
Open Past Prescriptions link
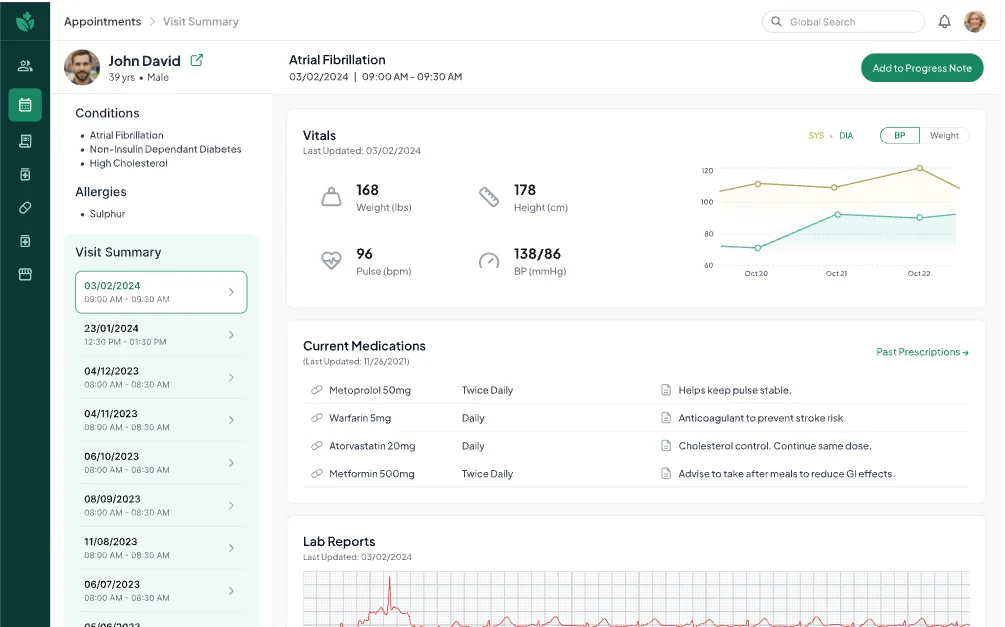pyautogui.click(x=922, y=352)
